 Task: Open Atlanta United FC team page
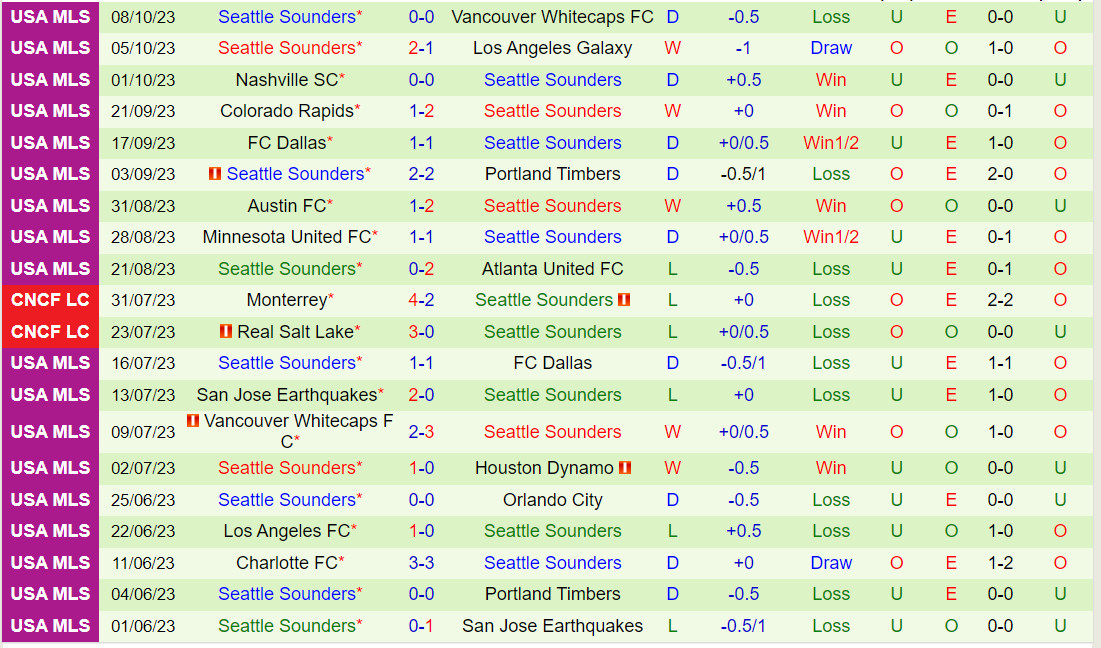[553, 268]
